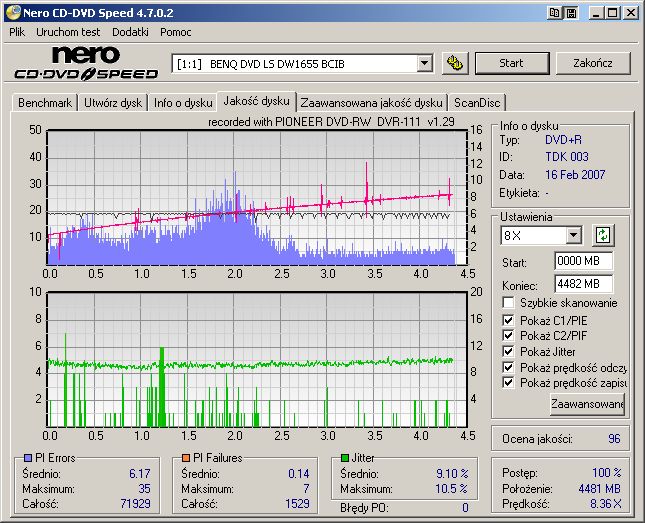Open the Plik menu
The image size is (645, 523).
point(17,32)
